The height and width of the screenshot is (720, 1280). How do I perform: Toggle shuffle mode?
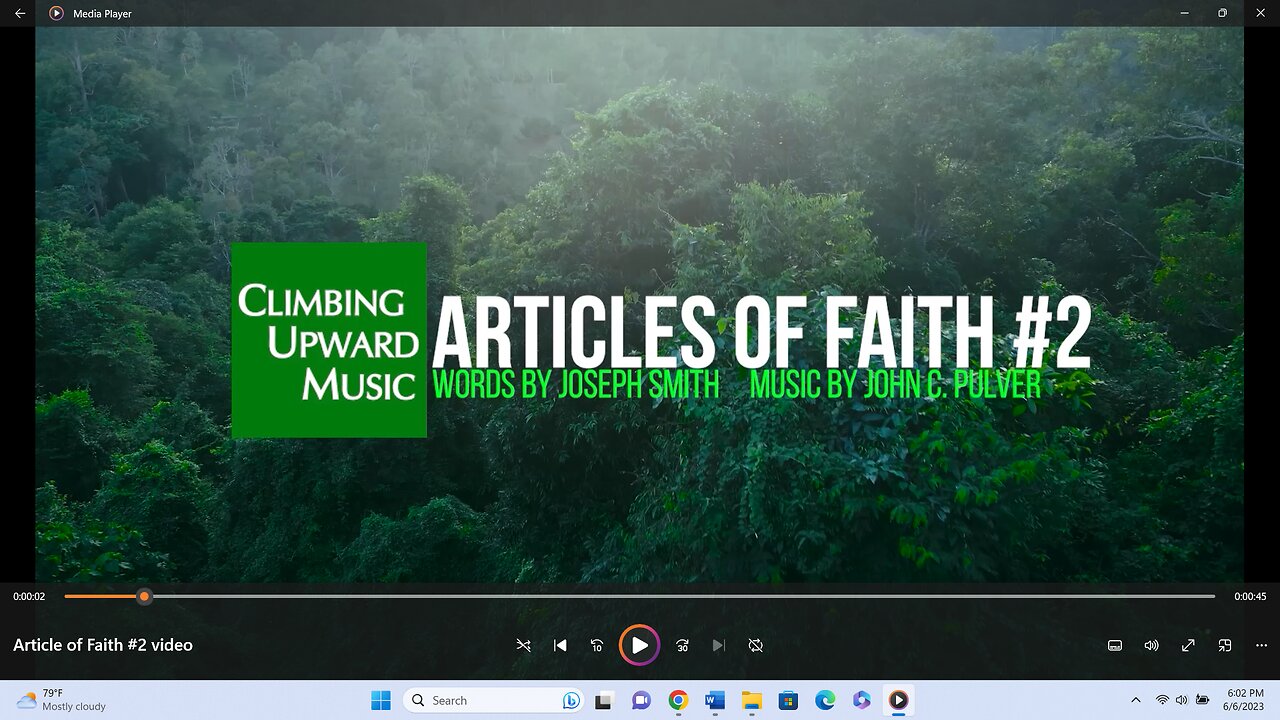(523, 646)
